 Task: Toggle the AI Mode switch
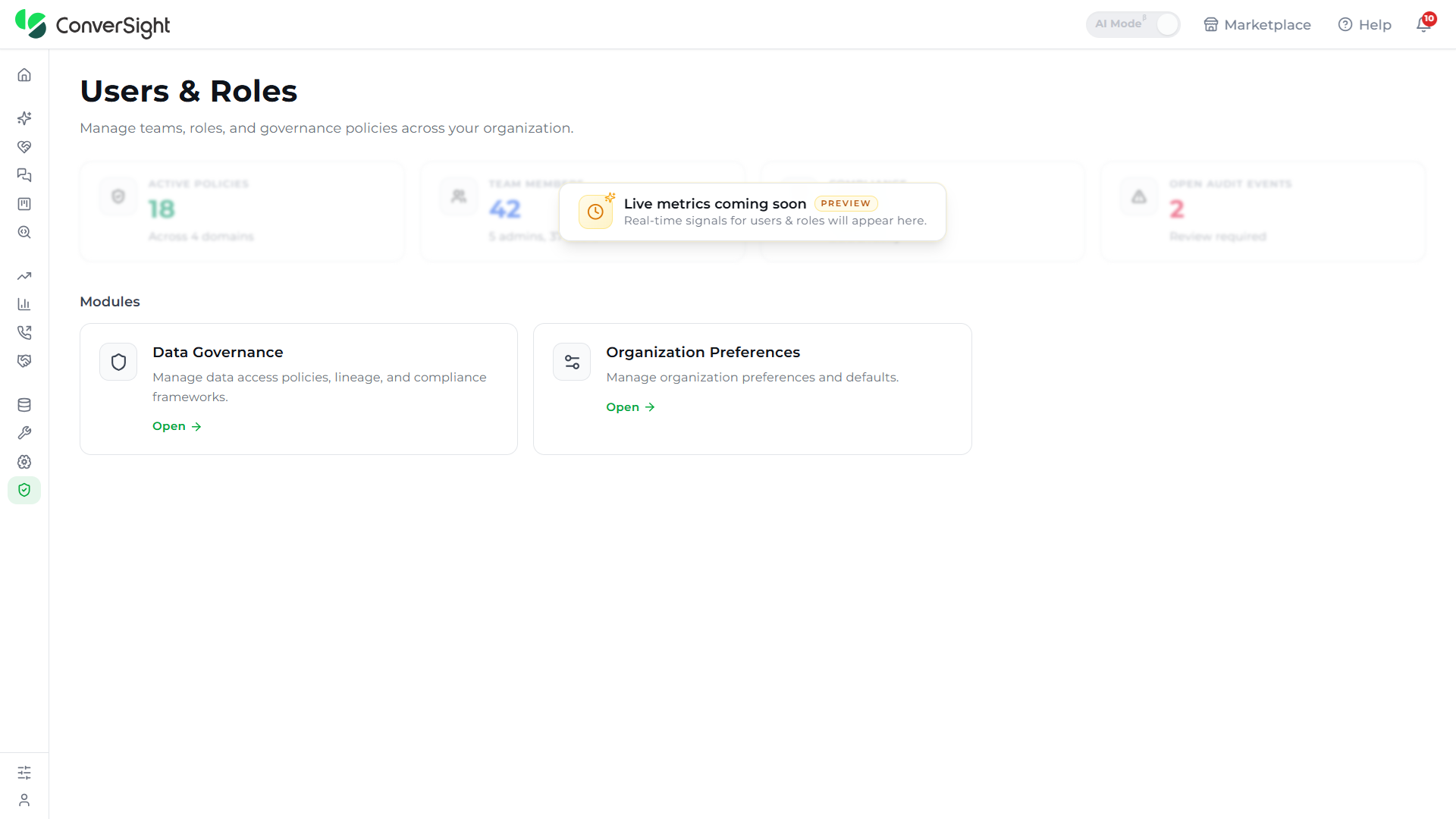1133,24
